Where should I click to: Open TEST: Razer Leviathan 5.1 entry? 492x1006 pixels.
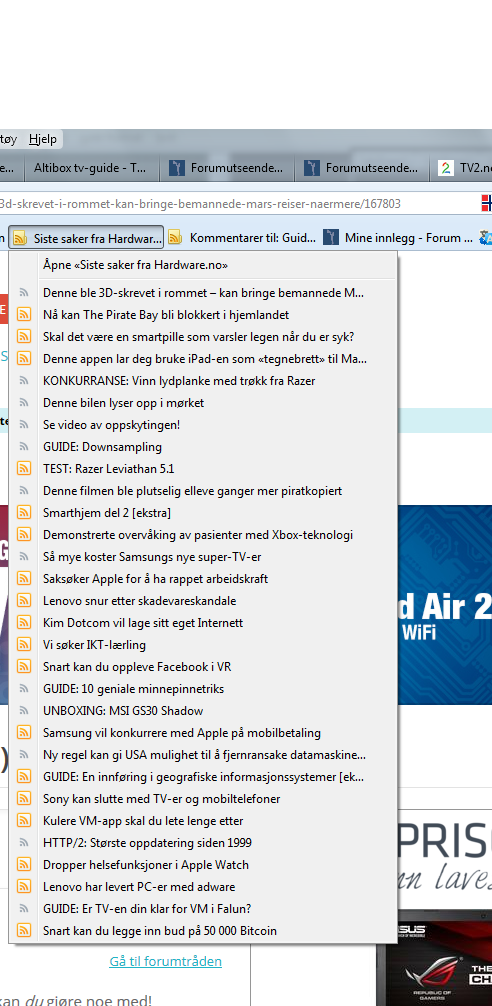click(203, 468)
